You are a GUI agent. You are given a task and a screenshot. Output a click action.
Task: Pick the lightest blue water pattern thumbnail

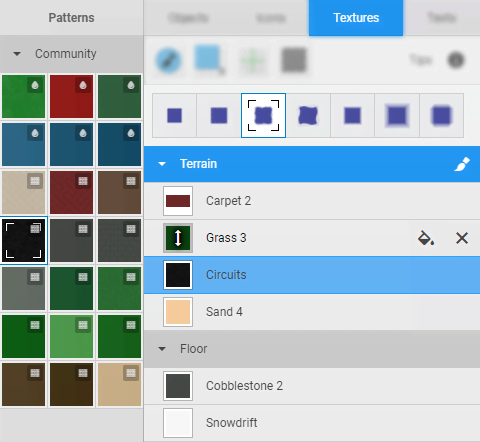(x=23, y=144)
